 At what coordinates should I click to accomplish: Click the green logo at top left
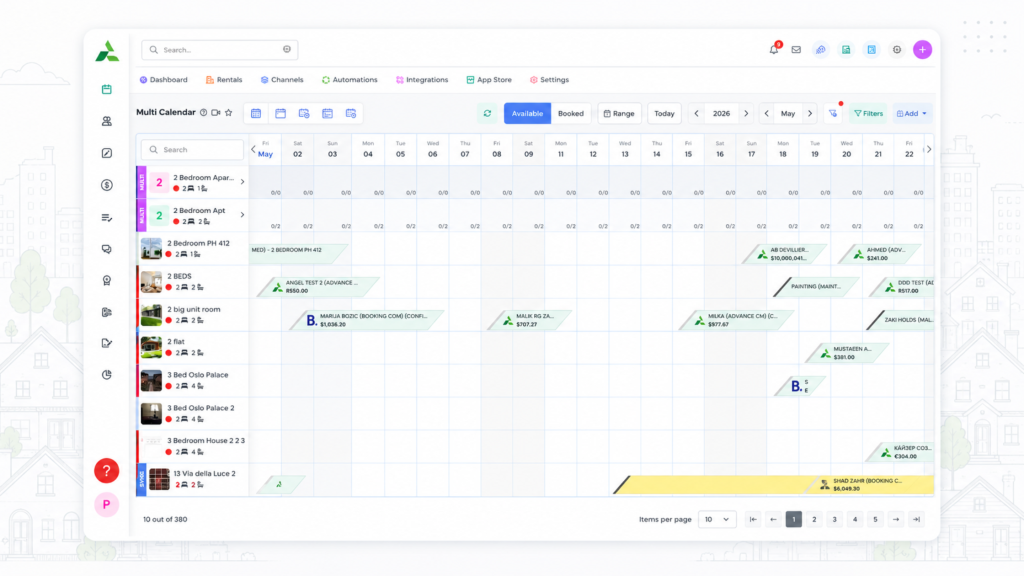tap(107, 51)
